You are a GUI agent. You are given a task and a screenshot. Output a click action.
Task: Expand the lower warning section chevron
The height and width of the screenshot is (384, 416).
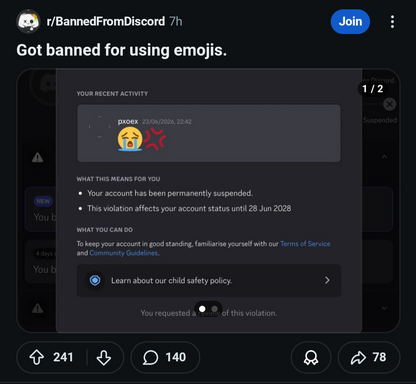coord(384,308)
